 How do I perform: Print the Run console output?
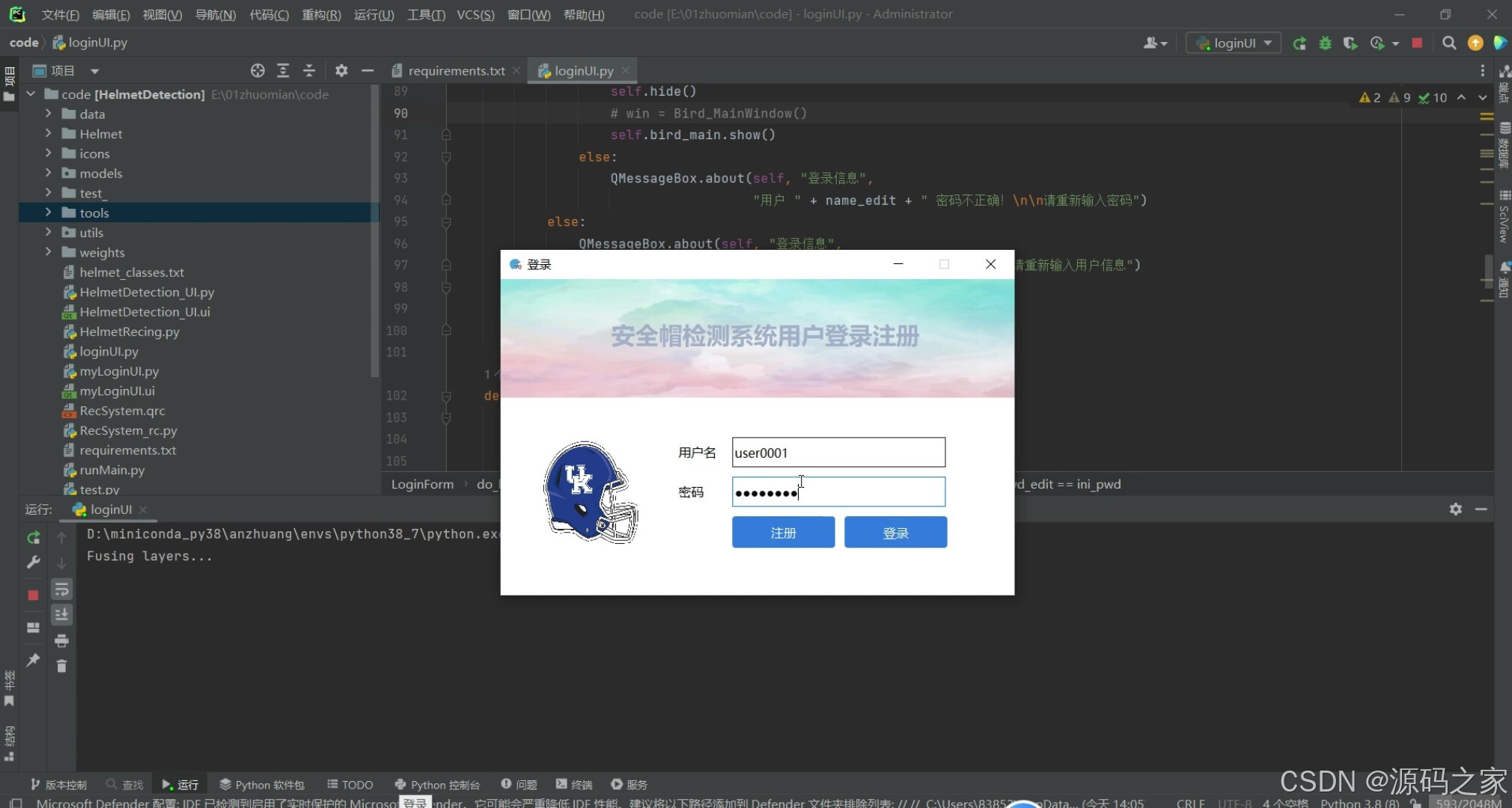[61, 640]
